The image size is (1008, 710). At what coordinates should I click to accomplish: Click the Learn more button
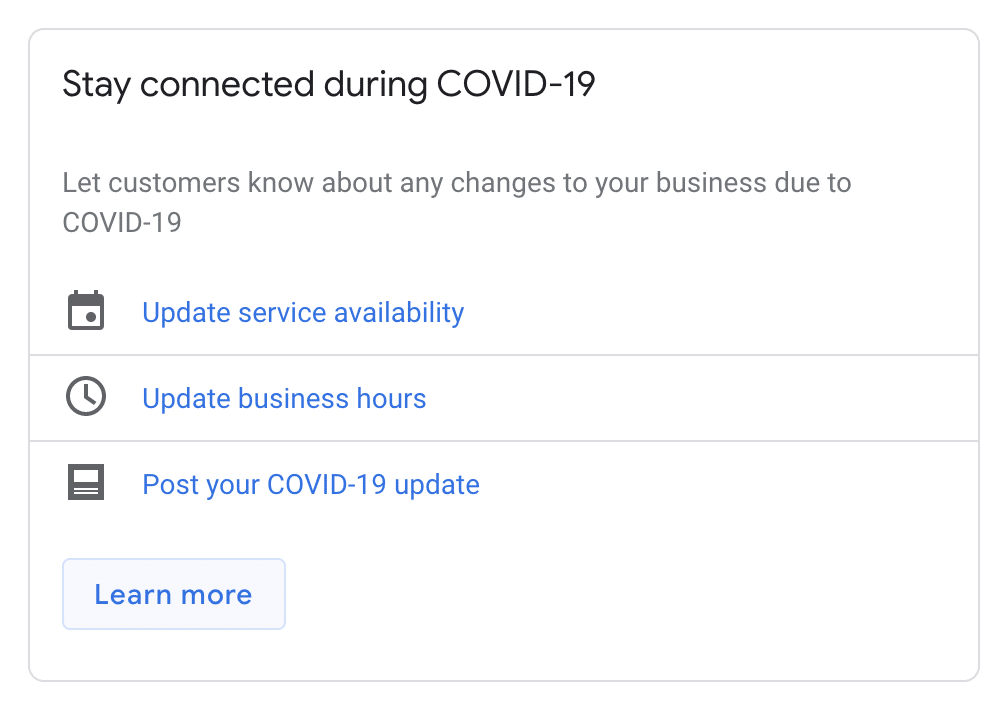[173, 594]
